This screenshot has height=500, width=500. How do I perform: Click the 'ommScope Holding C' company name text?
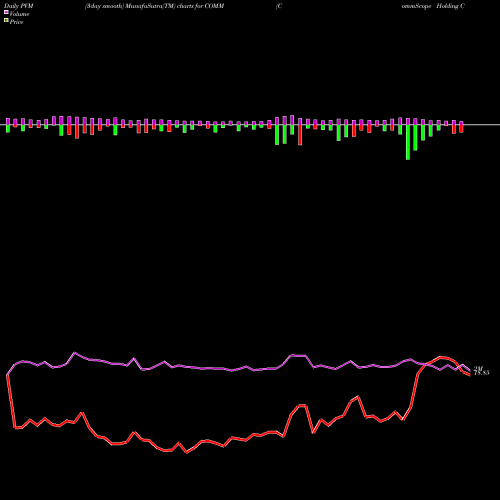433,6
